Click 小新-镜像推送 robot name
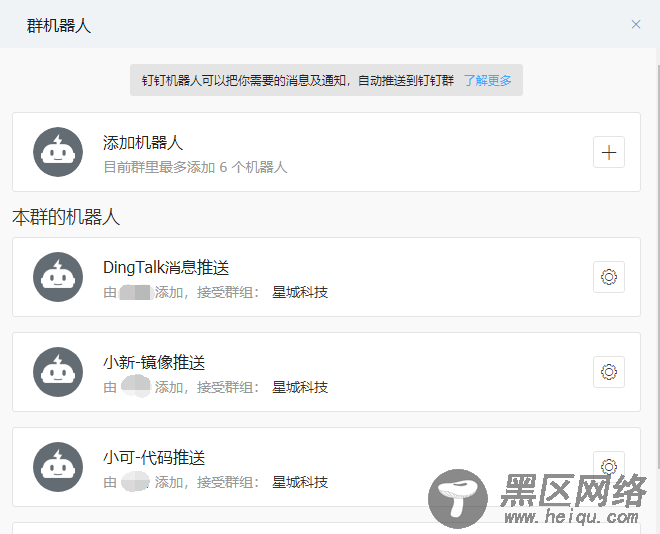Image resolution: width=660 pixels, height=534 pixels. click(154, 363)
